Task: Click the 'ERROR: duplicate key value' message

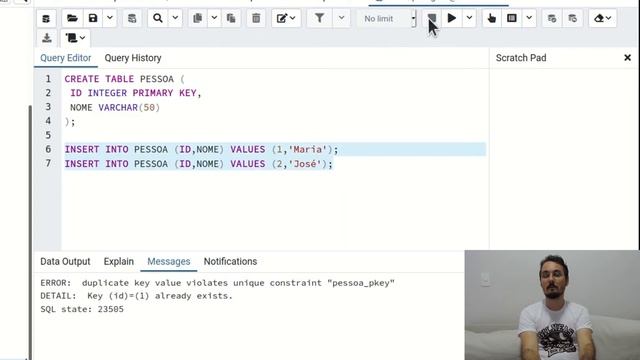Action: click(x=217, y=283)
